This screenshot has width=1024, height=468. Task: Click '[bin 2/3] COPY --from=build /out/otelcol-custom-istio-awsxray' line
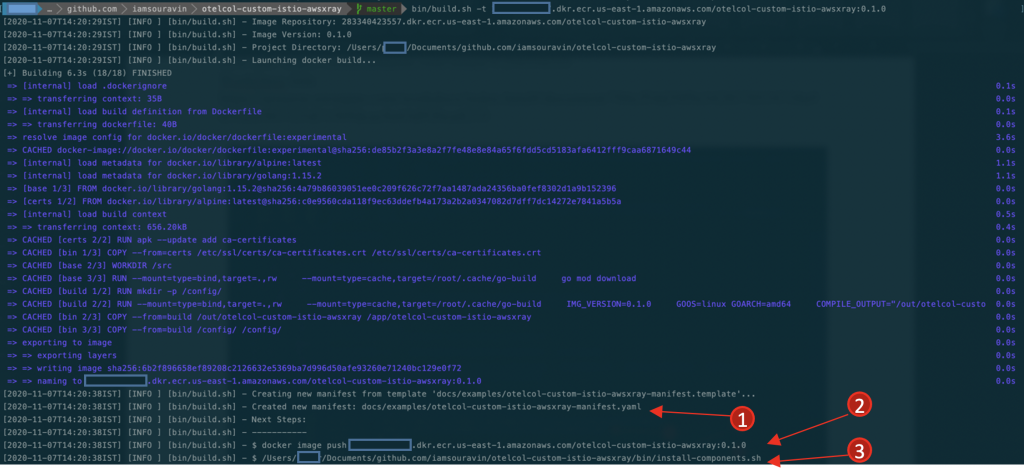point(270,316)
